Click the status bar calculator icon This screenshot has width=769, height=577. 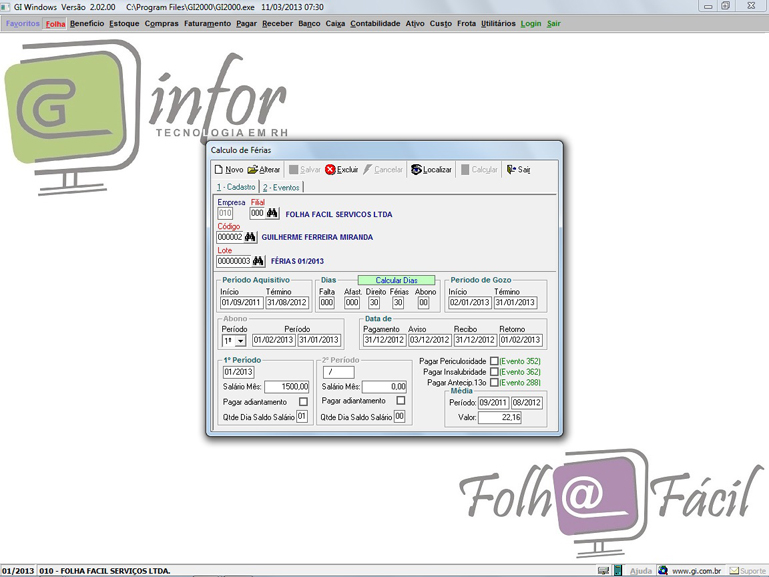pyautogui.click(x=618, y=571)
